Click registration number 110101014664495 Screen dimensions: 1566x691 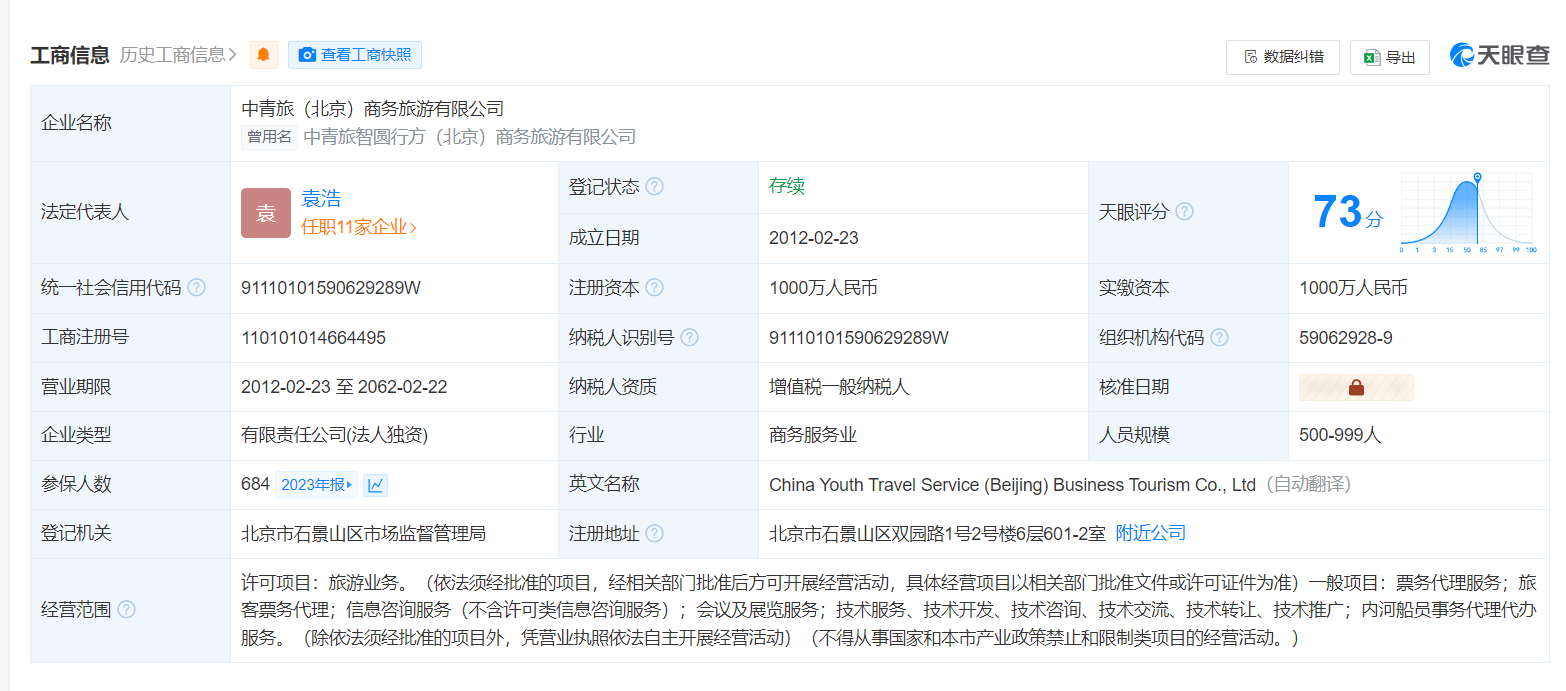pos(313,338)
